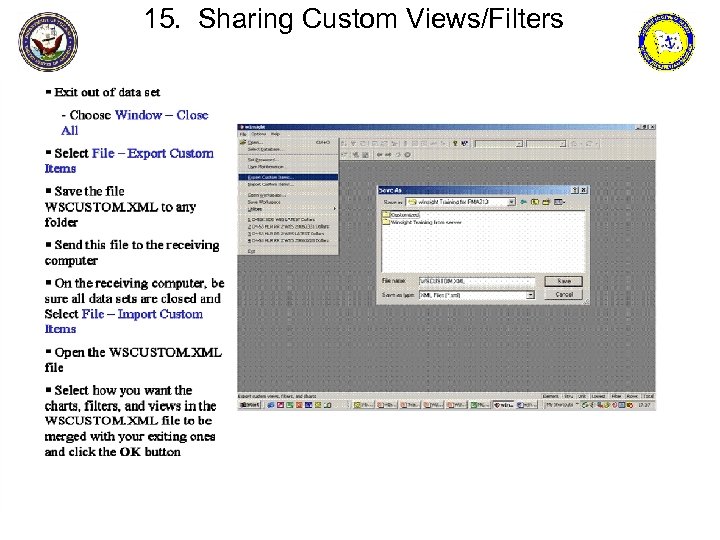Click the Cancel button in Save As

563,294
